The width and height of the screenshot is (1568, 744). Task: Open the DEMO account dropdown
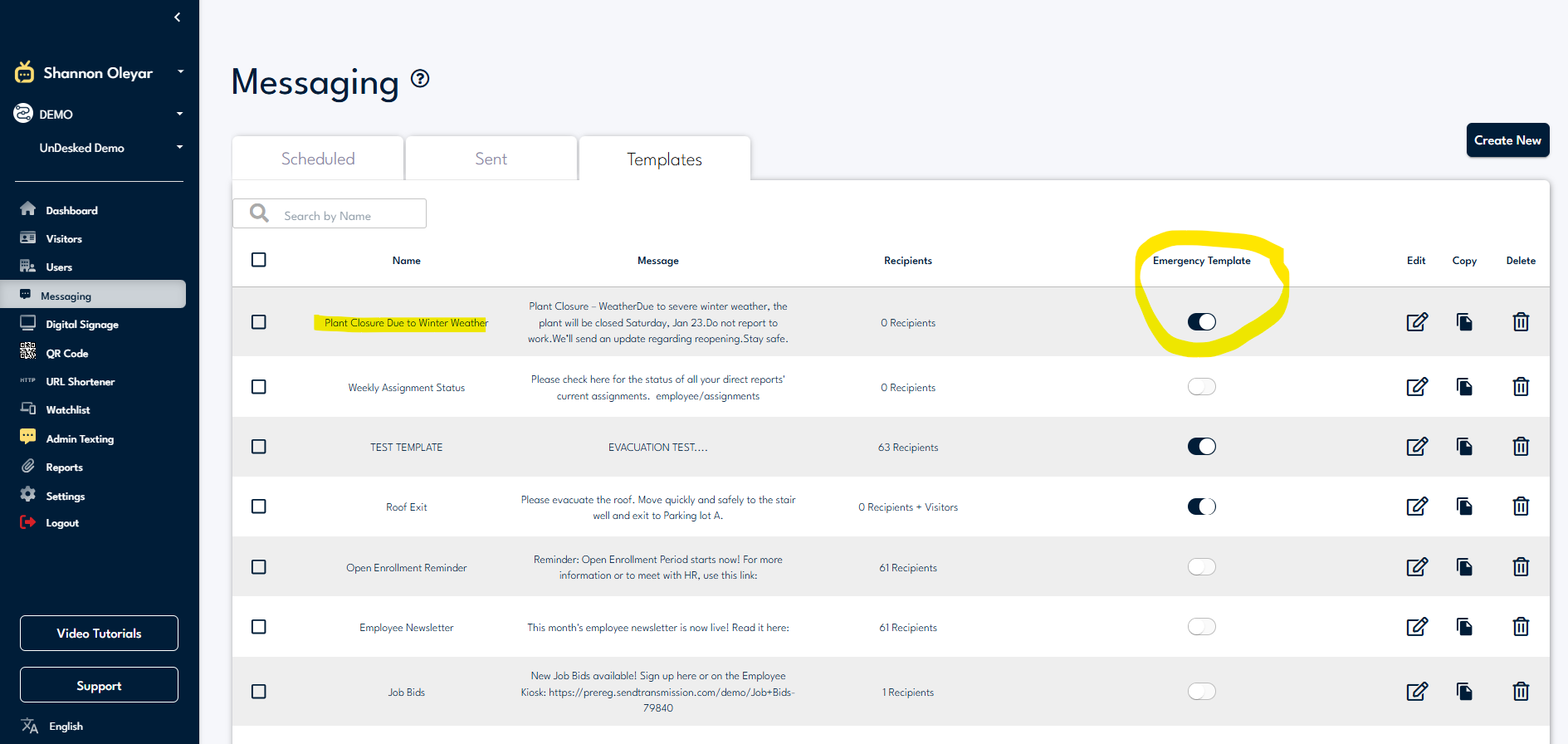pyautogui.click(x=179, y=114)
